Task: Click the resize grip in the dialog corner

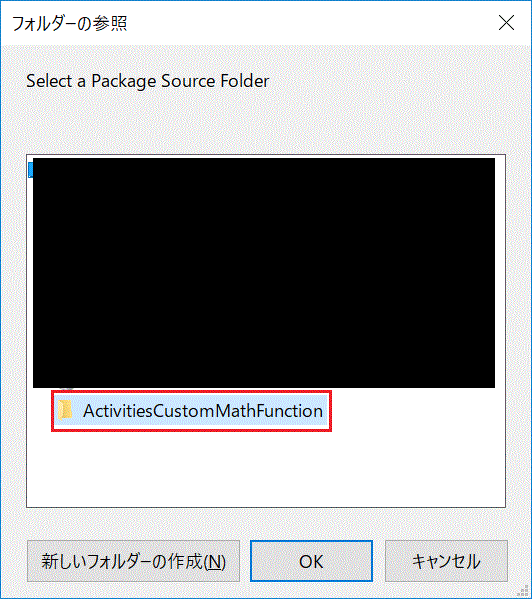Action: point(525,592)
